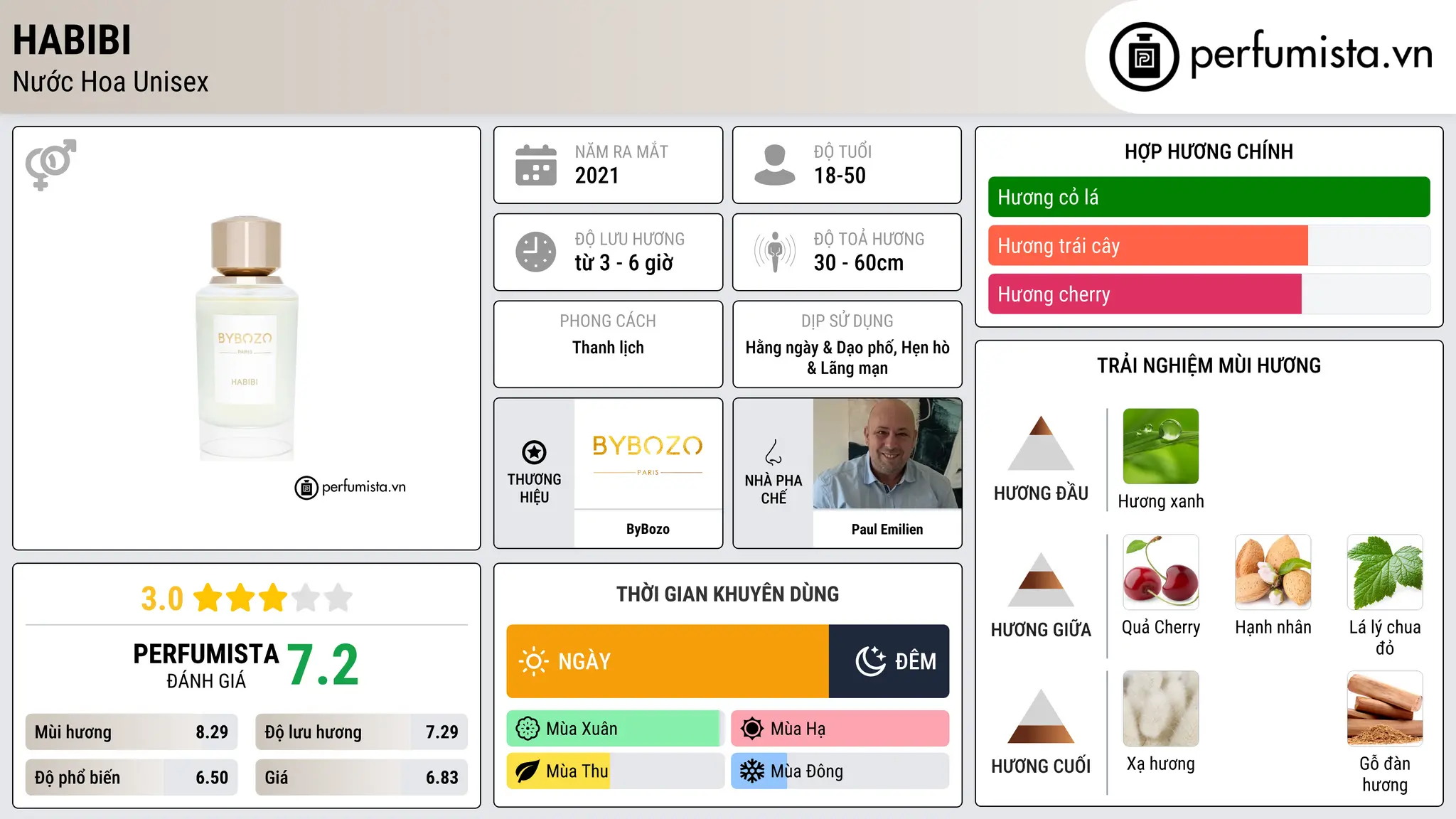
Task: Click the Hằng ngày & Dạo phố occasion text
Action: coord(847,358)
